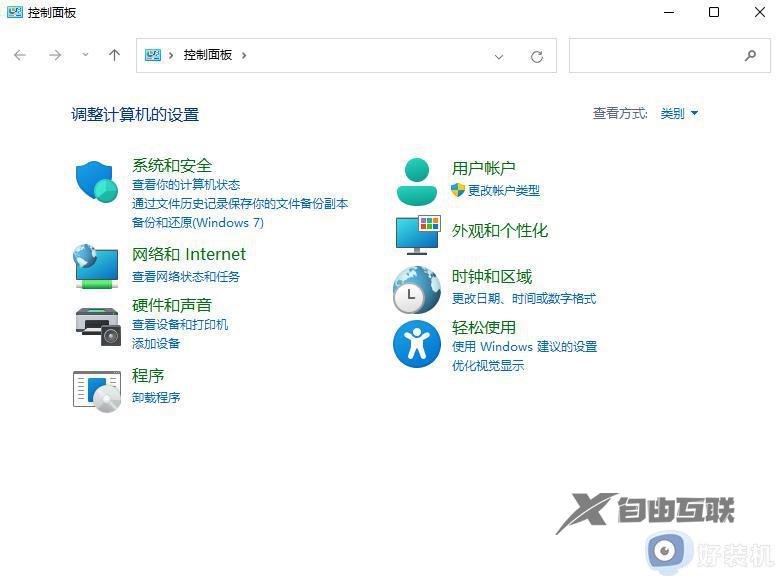Minimize the Control Panel window
The height and width of the screenshot is (580, 782).
coord(669,12)
